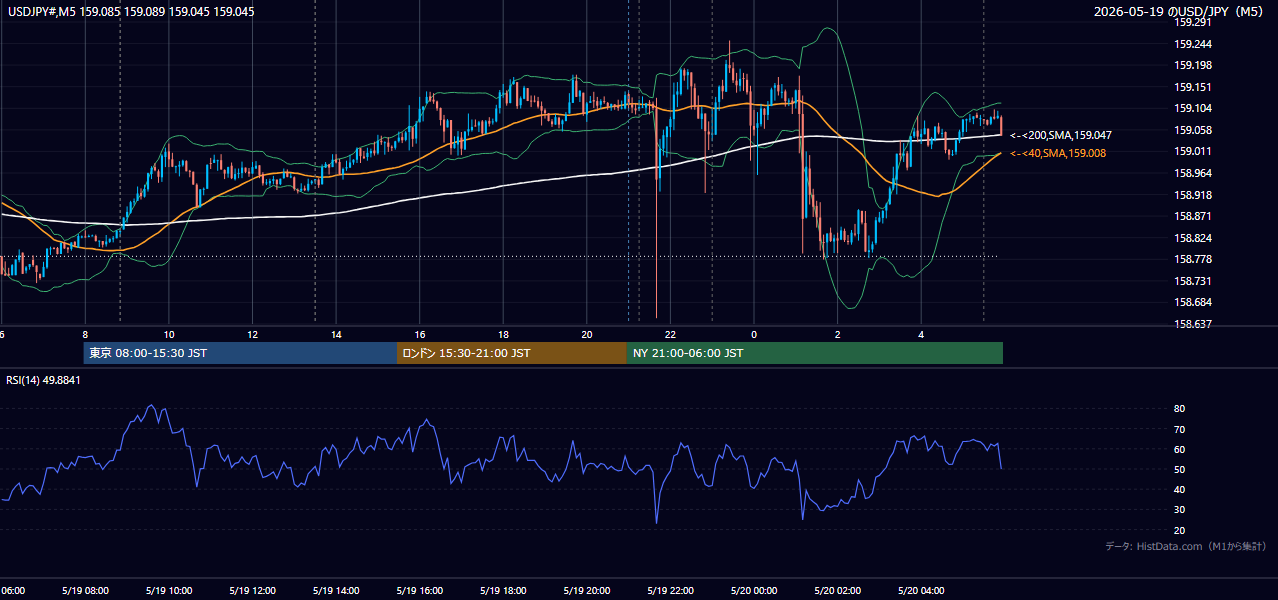Click the 5/20 04:00 date label
The height and width of the screenshot is (600, 1278).
921,591
